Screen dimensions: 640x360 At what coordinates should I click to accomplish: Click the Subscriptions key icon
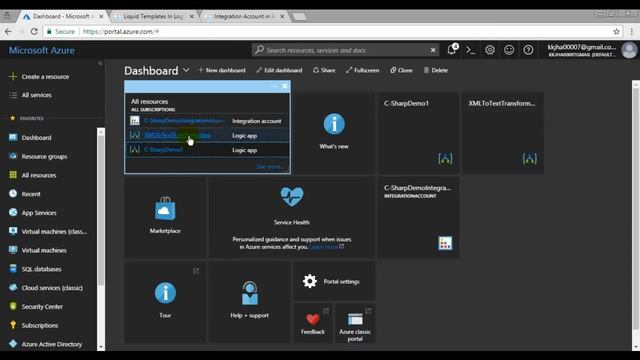point(13,325)
